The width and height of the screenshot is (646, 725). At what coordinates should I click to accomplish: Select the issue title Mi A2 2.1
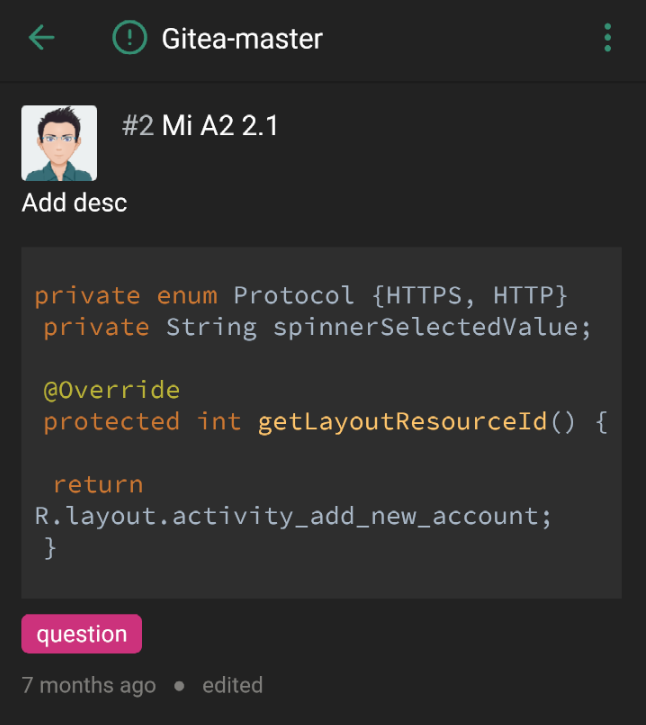[220, 125]
